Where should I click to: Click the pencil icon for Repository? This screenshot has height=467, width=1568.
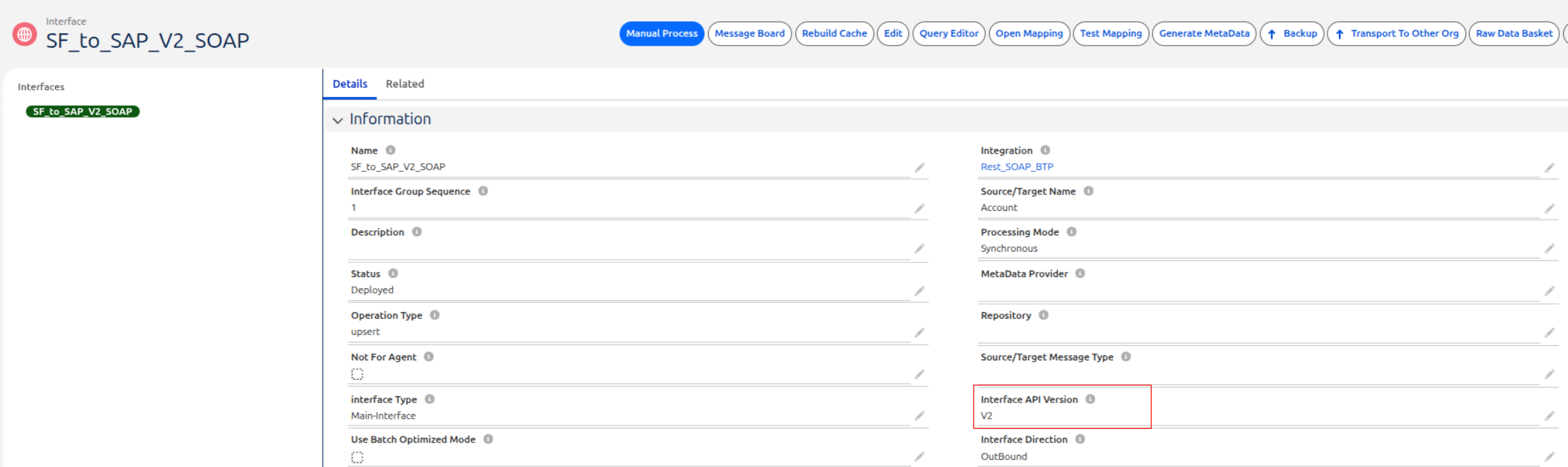[x=1550, y=332]
